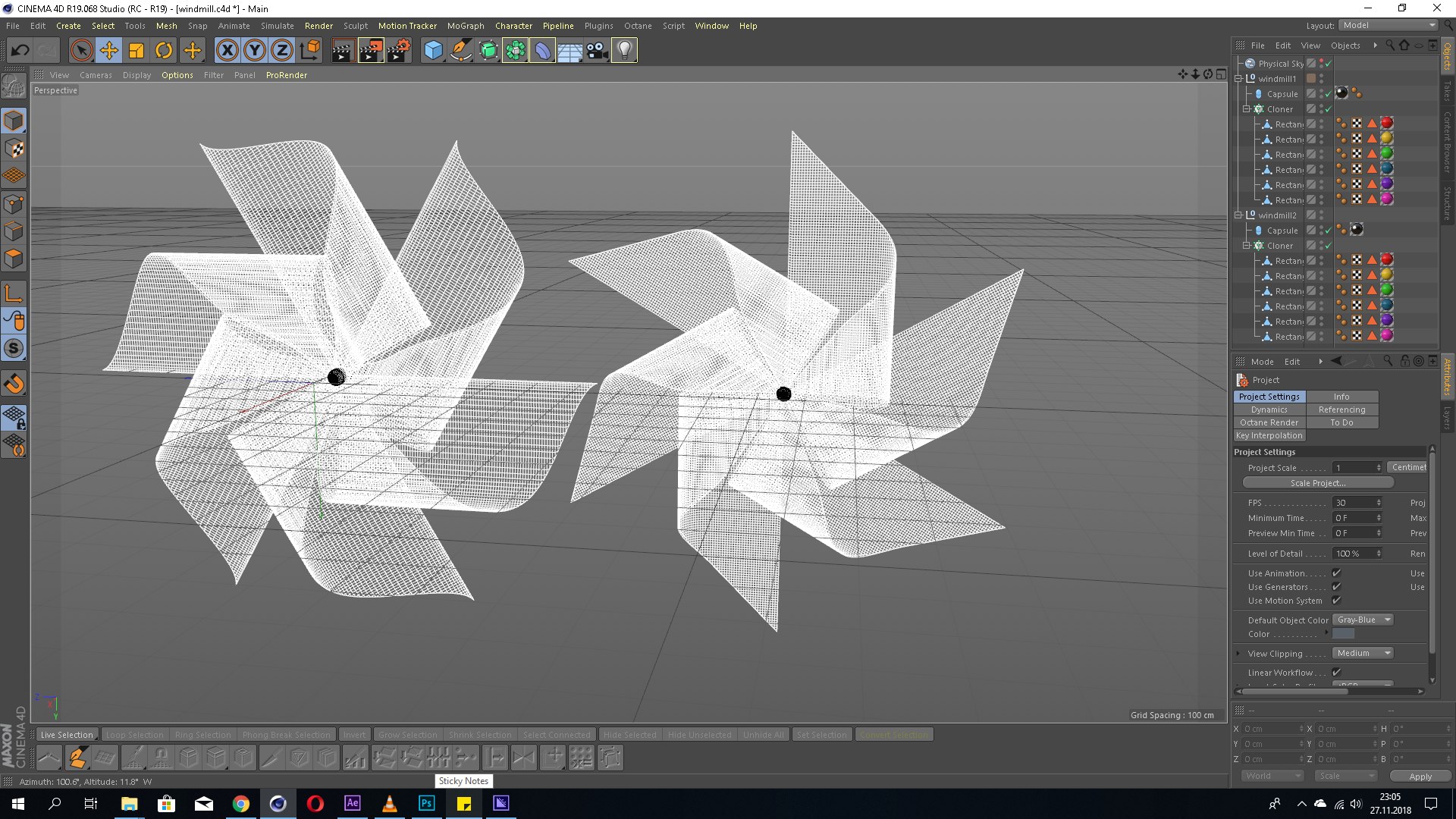Collapse the Cloner under windmill1
1456x819 pixels.
[x=1246, y=109]
